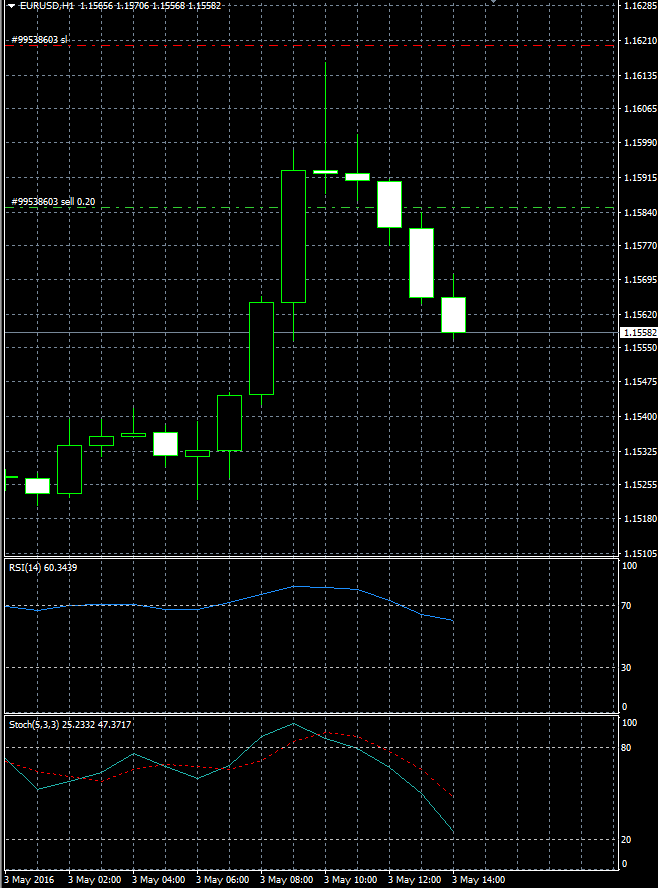
Task: Select the #99538603 sl stop-loss label
Action: coord(39,40)
